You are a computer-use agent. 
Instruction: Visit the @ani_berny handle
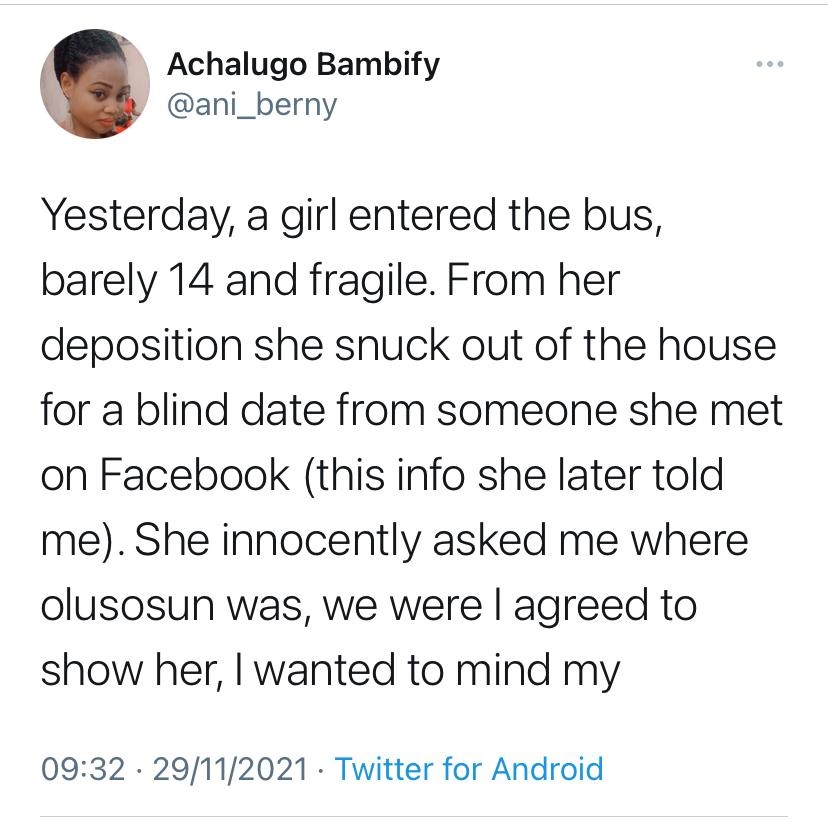point(252,105)
